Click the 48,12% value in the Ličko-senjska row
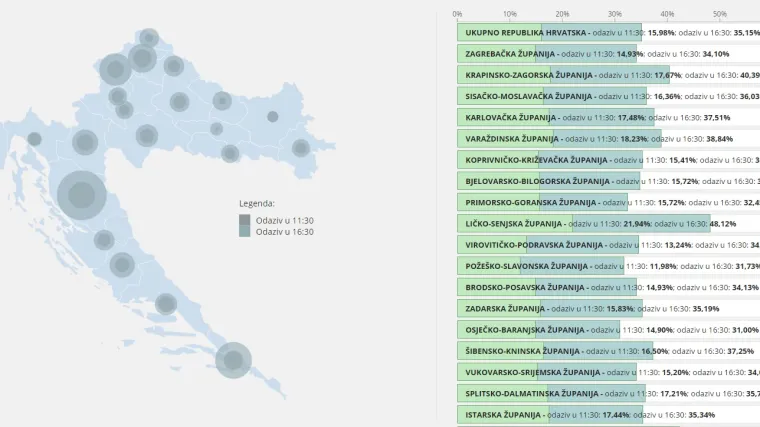 point(723,224)
